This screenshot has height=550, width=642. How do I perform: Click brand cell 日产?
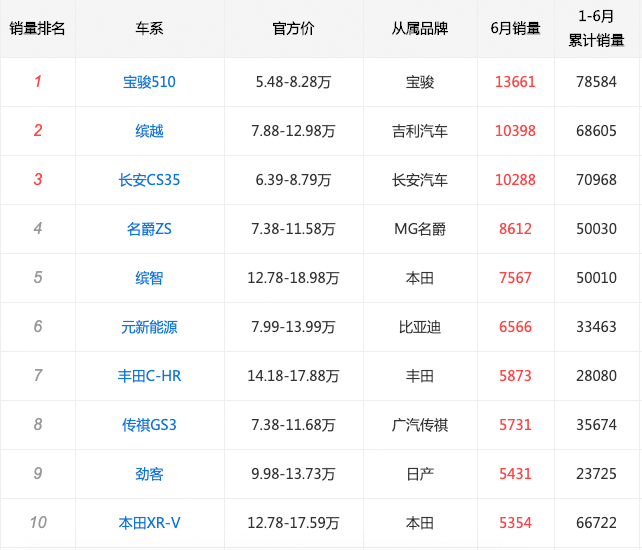(x=420, y=474)
